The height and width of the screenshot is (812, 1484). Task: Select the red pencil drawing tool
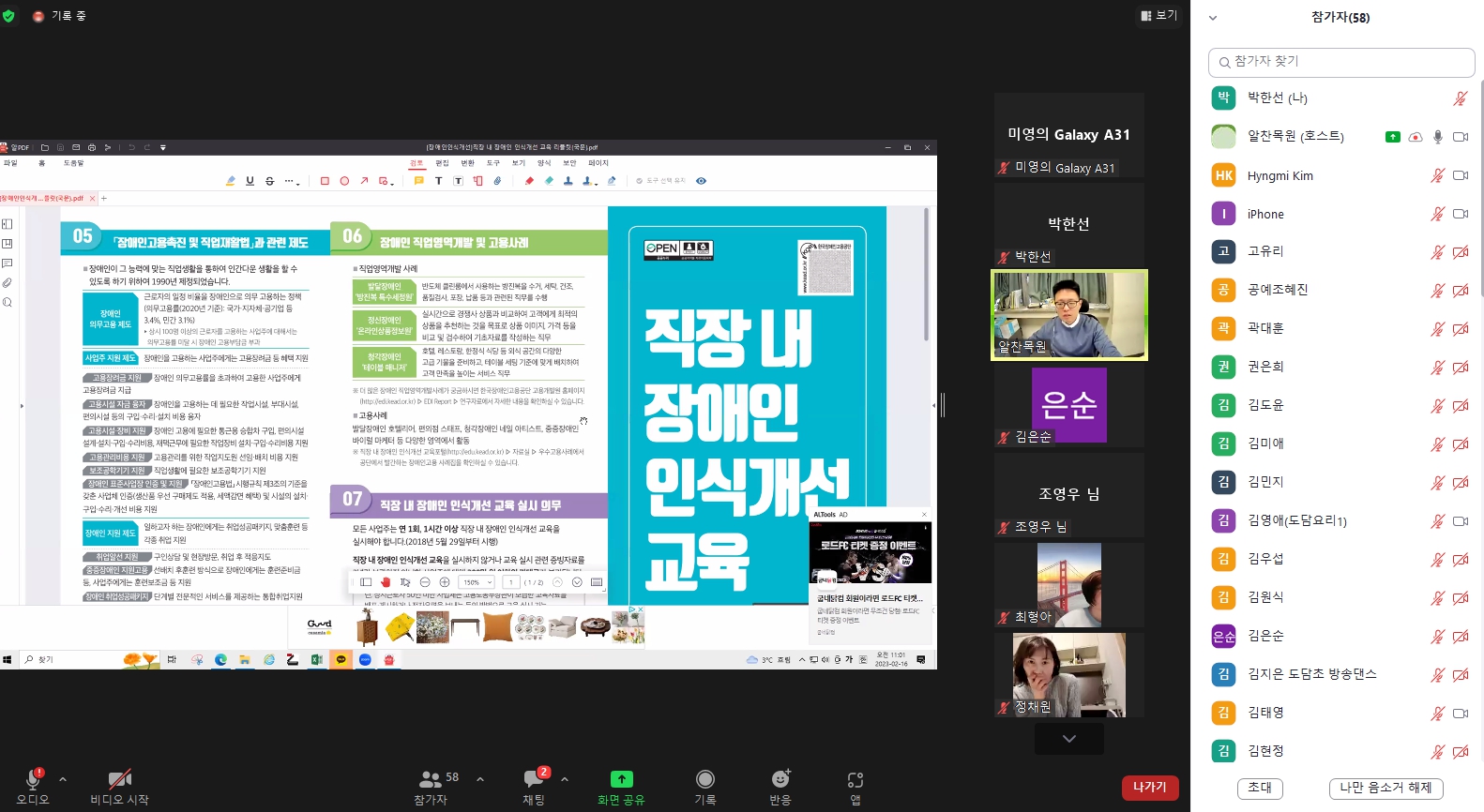[529, 181]
